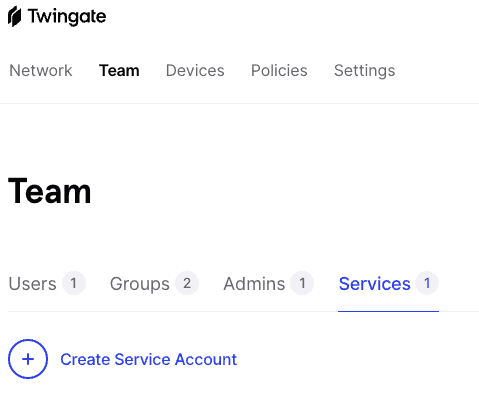
Task: Click the blue underline beneath Services
Action: [388, 311]
